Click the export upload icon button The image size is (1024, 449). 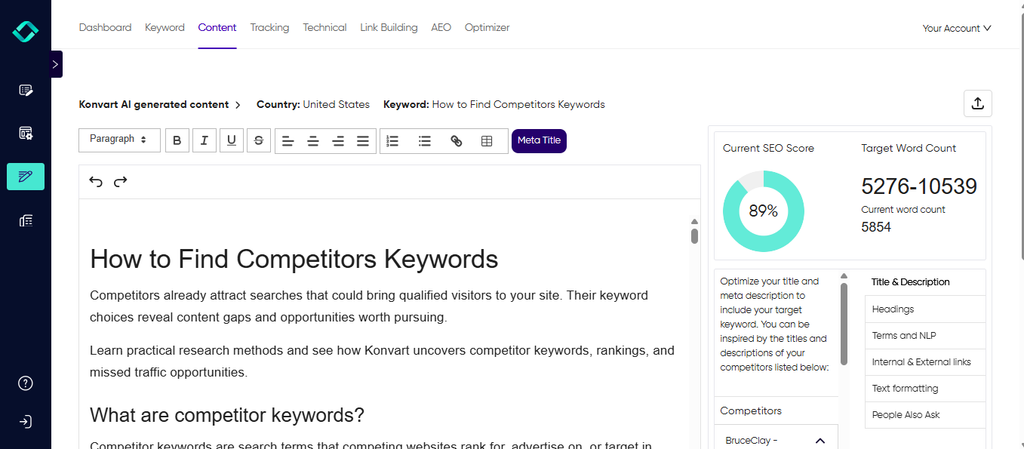[x=978, y=104]
